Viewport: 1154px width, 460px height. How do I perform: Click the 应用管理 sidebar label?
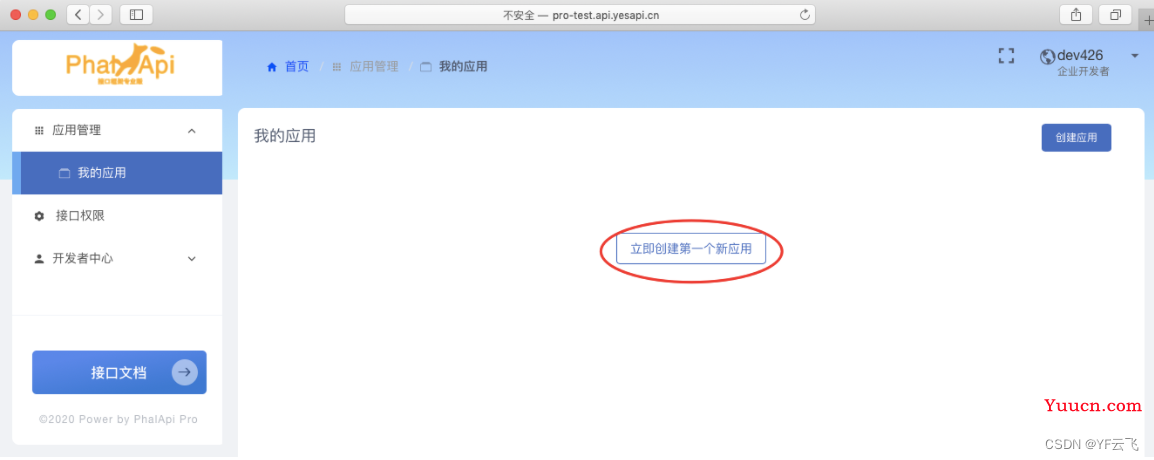[x=77, y=130]
